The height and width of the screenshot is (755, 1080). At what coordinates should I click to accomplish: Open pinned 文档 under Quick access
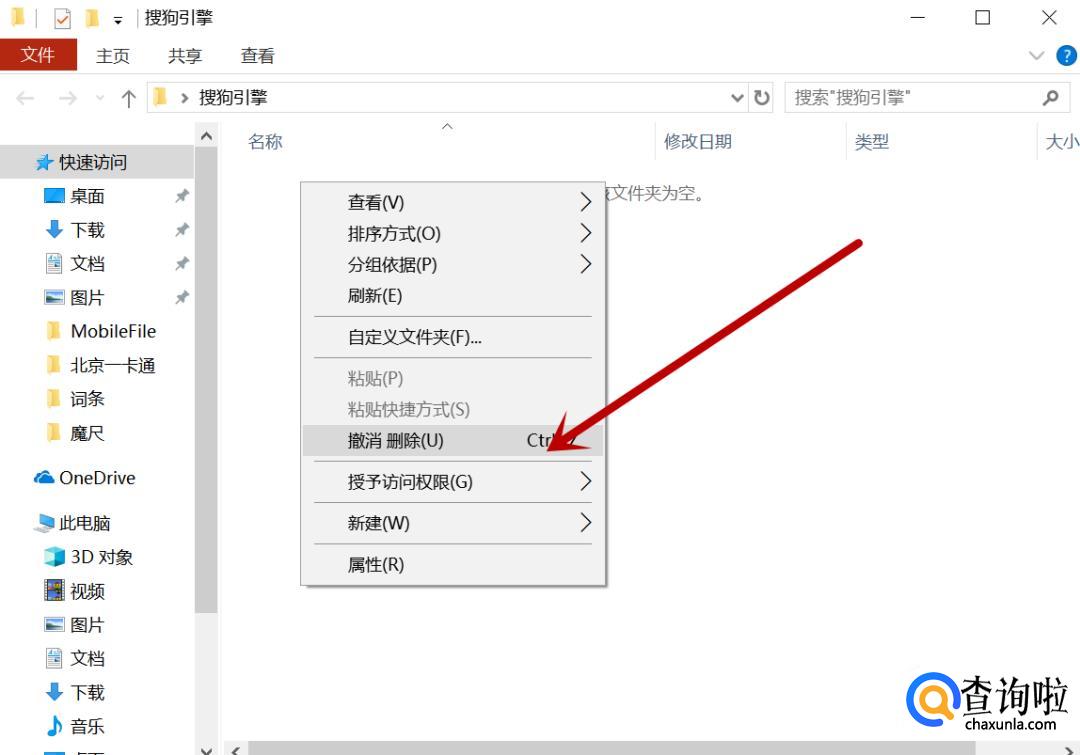click(87, 264)
